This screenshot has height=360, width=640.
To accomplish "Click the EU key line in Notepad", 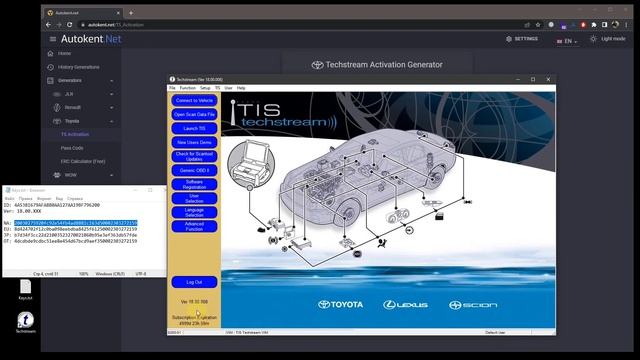I will [x=70, y=229].
